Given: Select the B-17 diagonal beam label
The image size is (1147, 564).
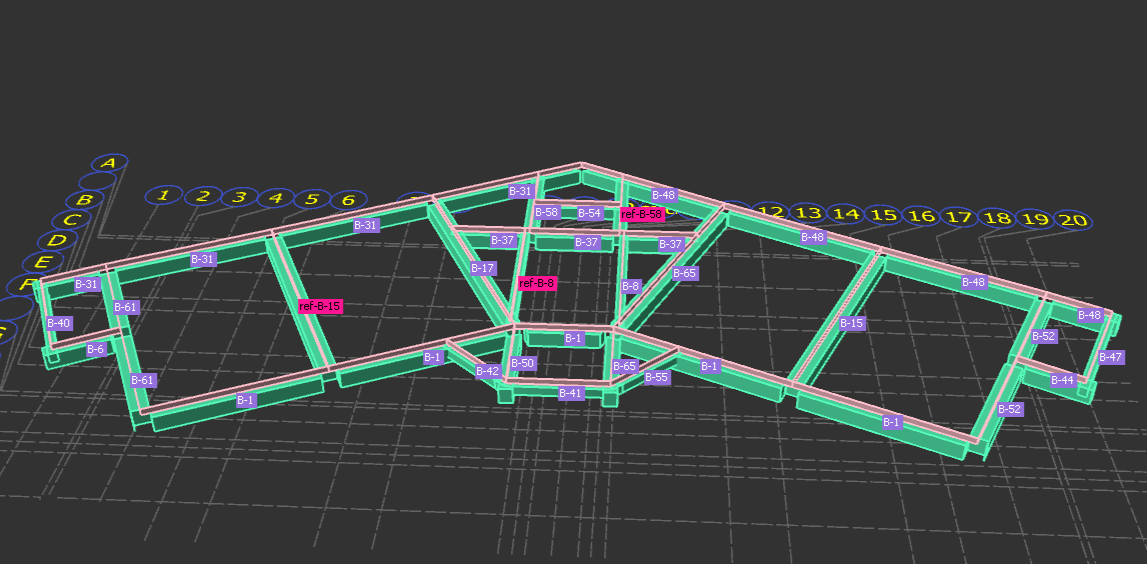Looking at the screenshot, I should pos(483,268).
